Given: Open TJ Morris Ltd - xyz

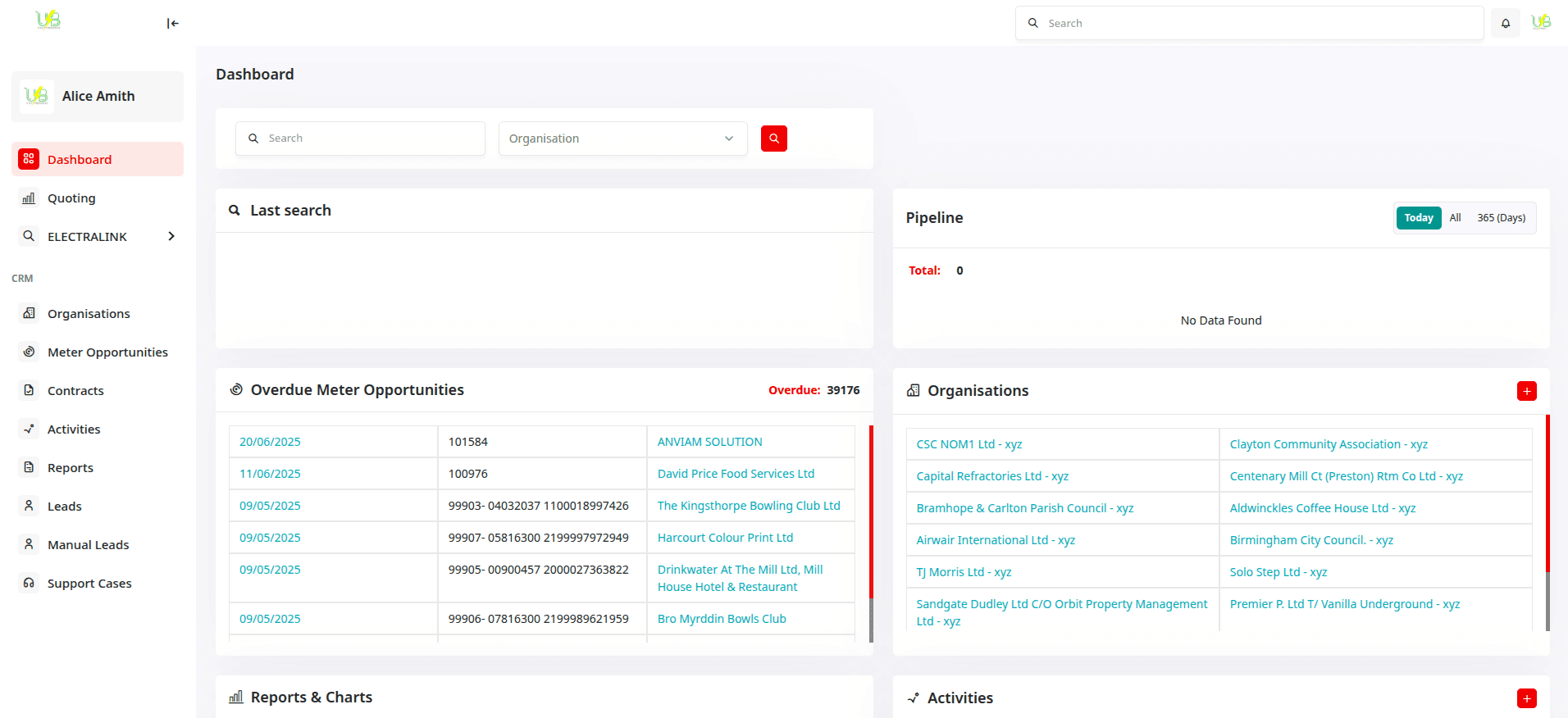Looking at the screenshot, I should 964,572.
